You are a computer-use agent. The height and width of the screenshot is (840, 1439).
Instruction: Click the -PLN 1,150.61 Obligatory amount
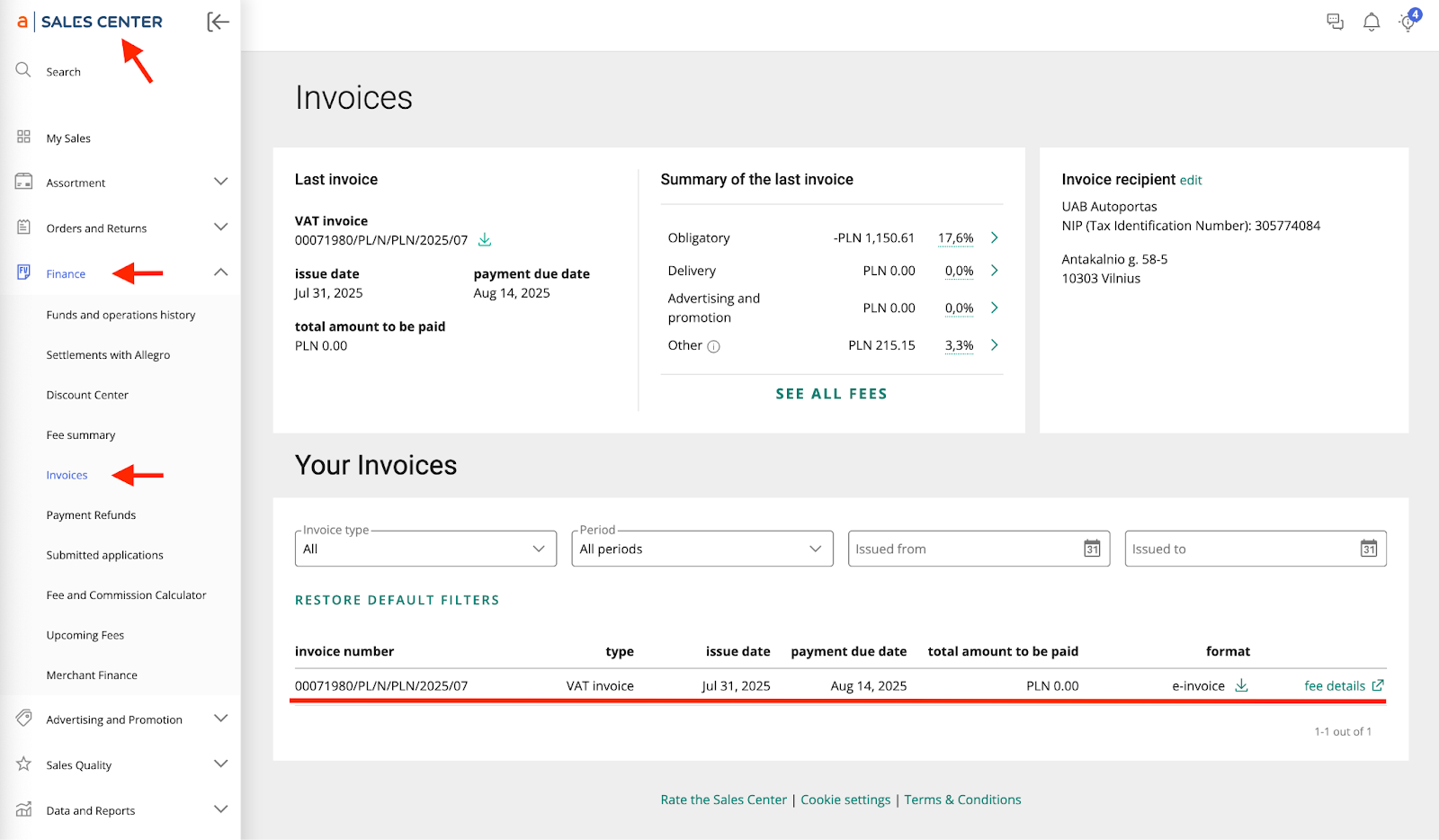pos(874,237)
